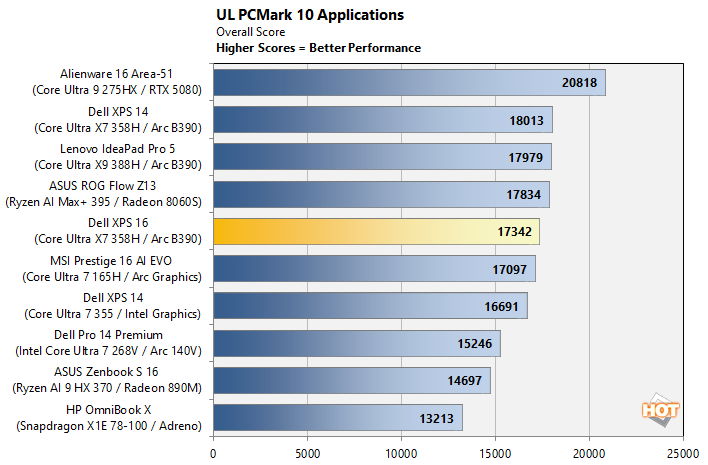Click the 25000 axis tick label

click(x=683, y=453)
